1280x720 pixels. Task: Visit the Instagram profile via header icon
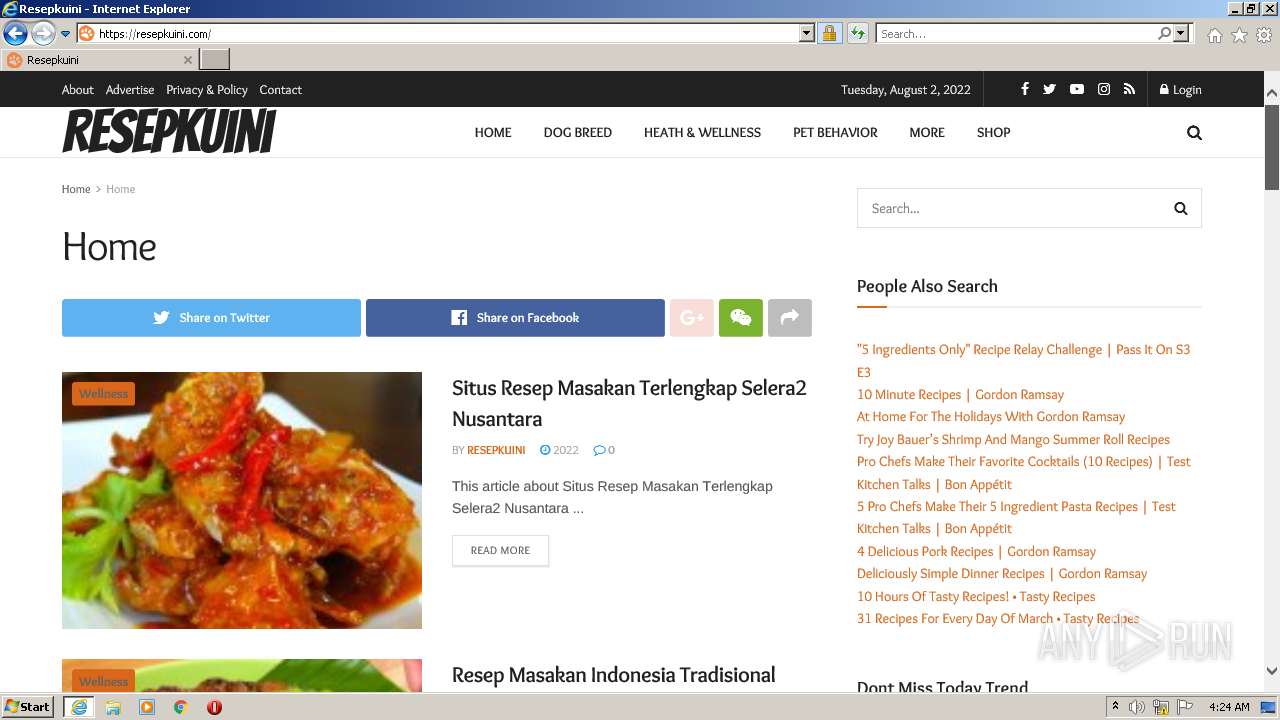point(1104,89)
